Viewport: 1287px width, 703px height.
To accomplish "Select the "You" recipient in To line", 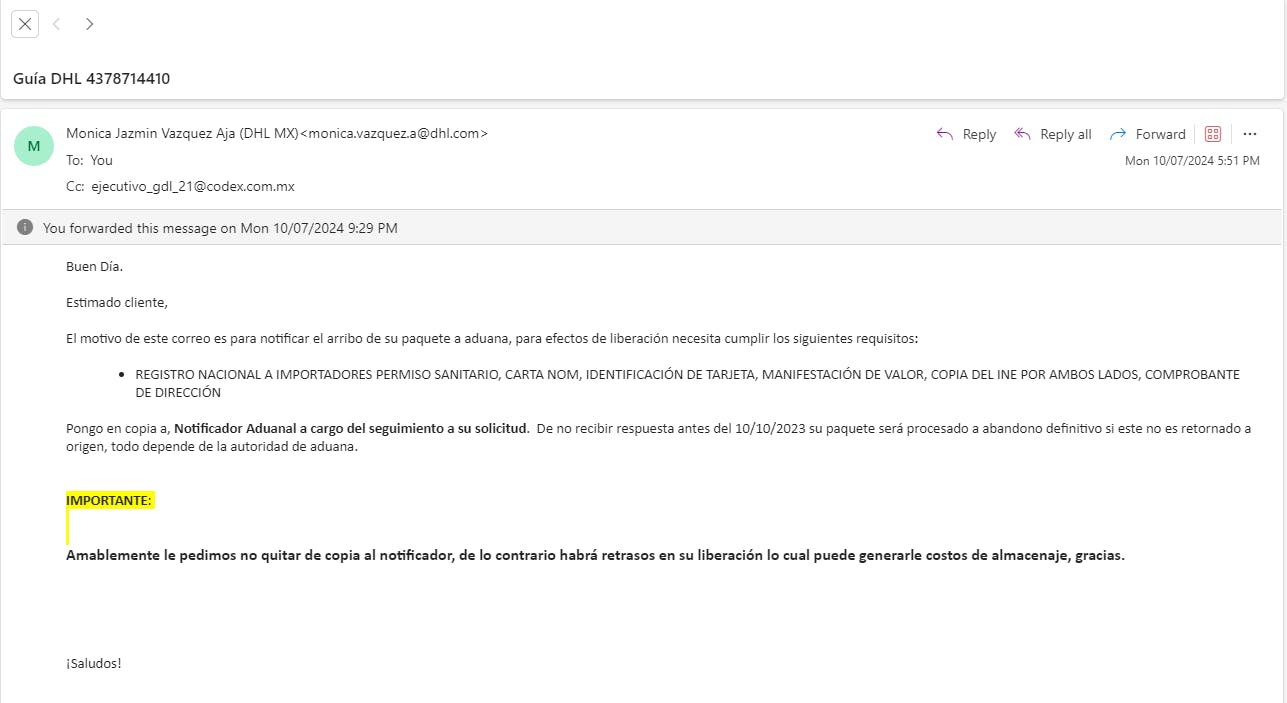I will pyautogui.click(x=101, y=160).
